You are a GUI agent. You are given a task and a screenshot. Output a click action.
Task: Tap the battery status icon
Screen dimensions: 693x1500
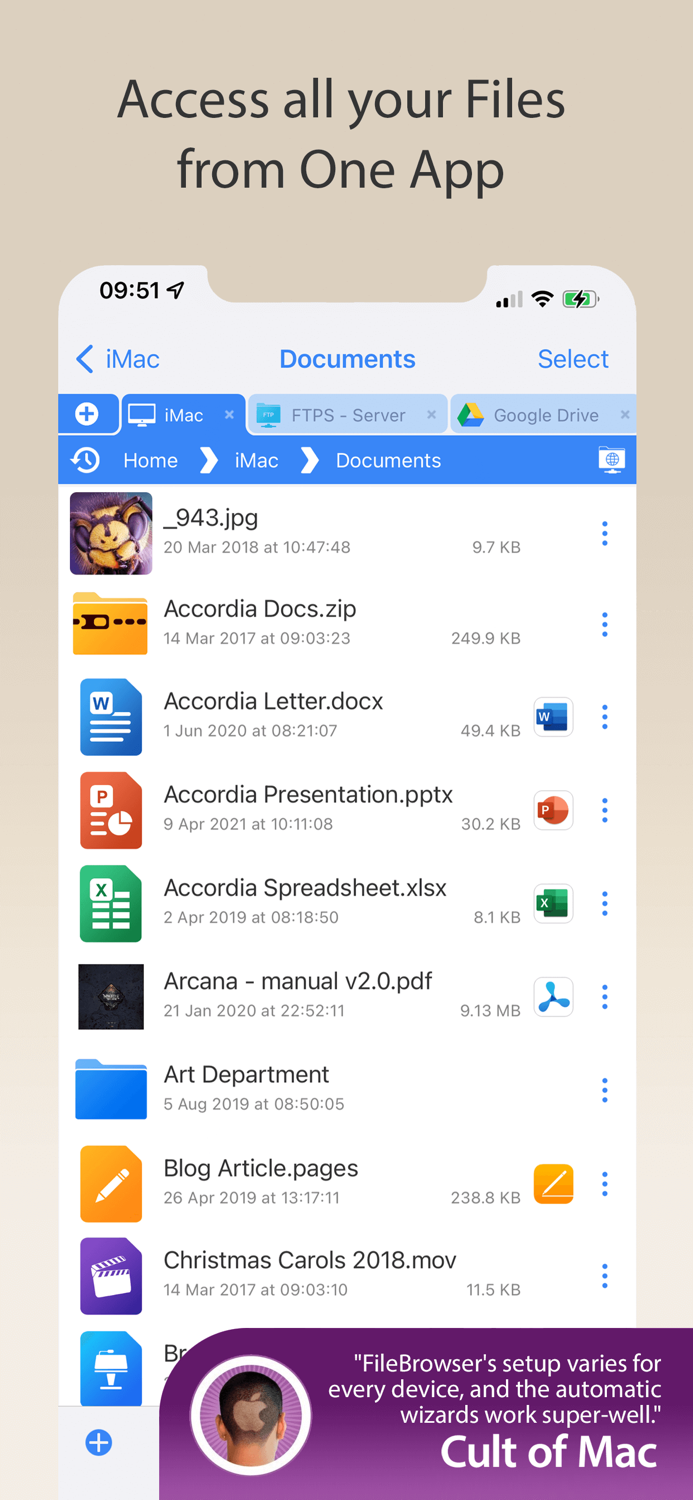click(x=580, y=299)
